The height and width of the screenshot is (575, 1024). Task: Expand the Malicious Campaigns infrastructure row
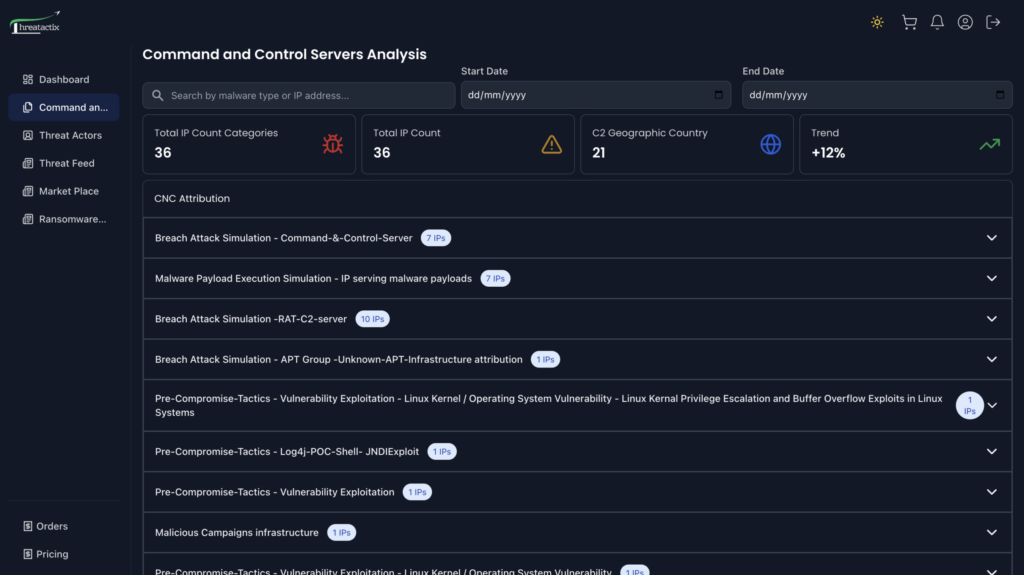click(991, 533)
